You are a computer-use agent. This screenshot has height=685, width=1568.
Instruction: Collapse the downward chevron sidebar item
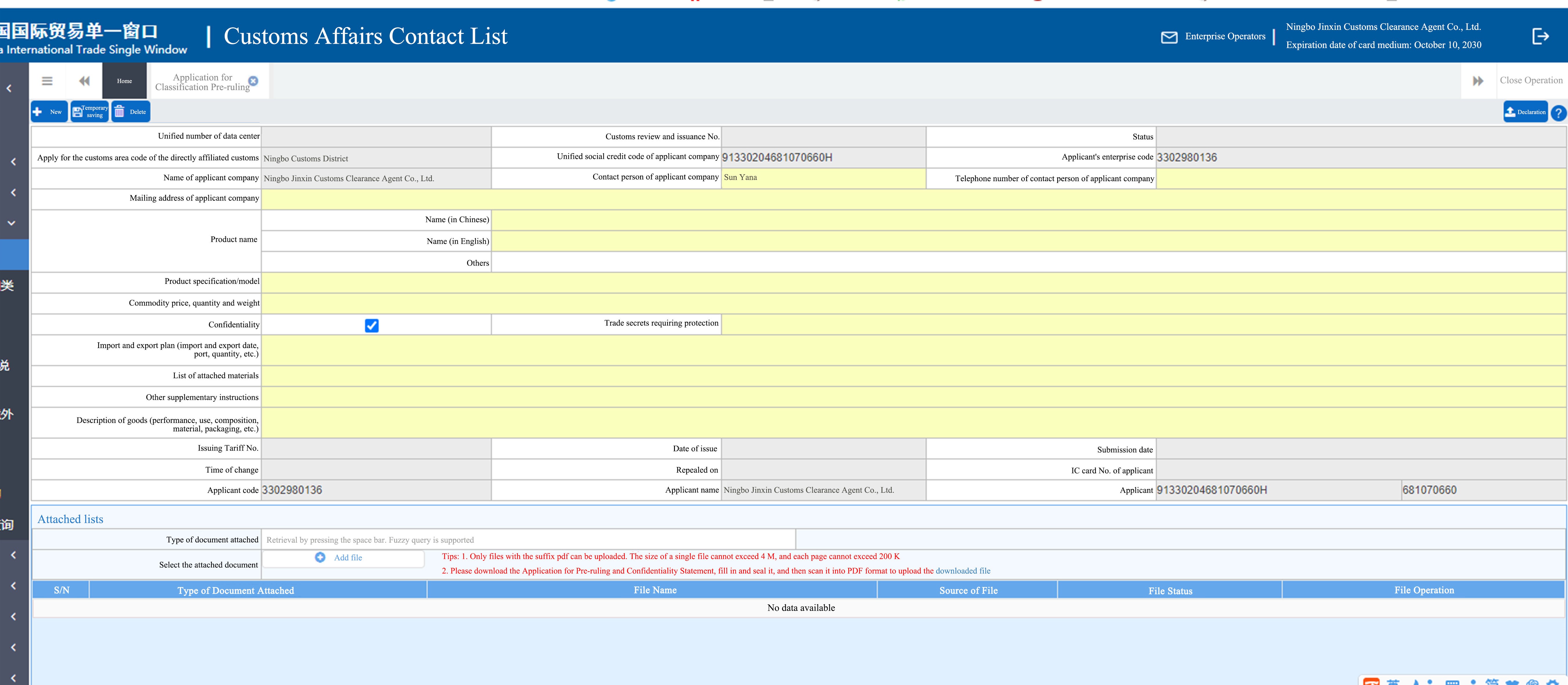click(12, 223)
